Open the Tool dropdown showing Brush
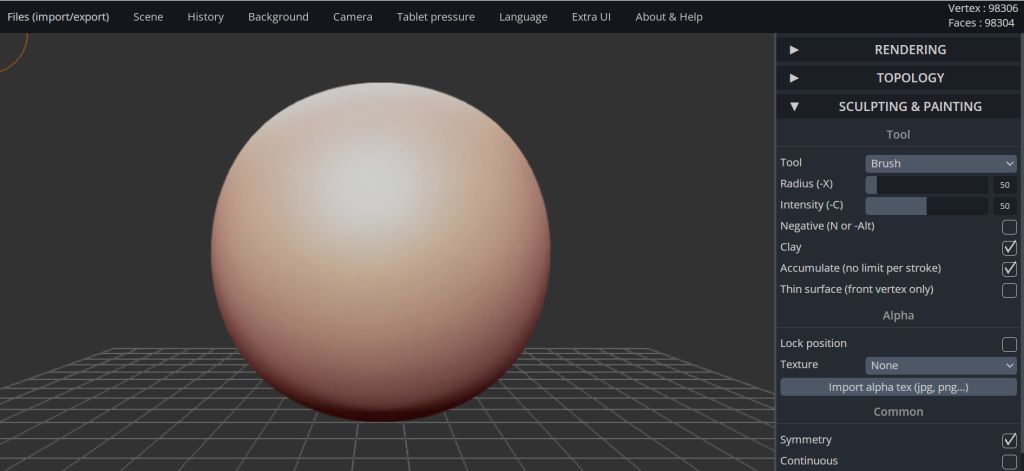Viewport: 1024px width, 471px height. 940,164
